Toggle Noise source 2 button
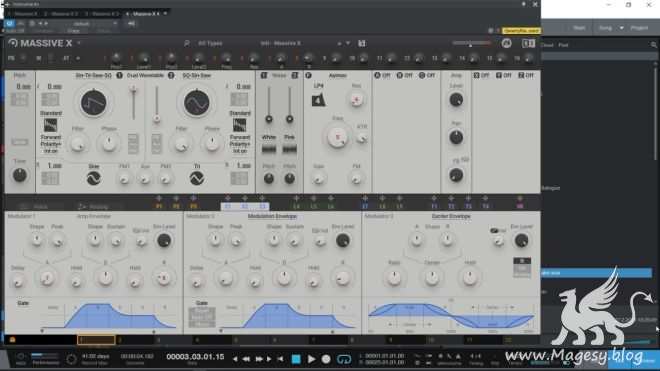This screenshot has height=371, width=660. (x=295, y=75)
